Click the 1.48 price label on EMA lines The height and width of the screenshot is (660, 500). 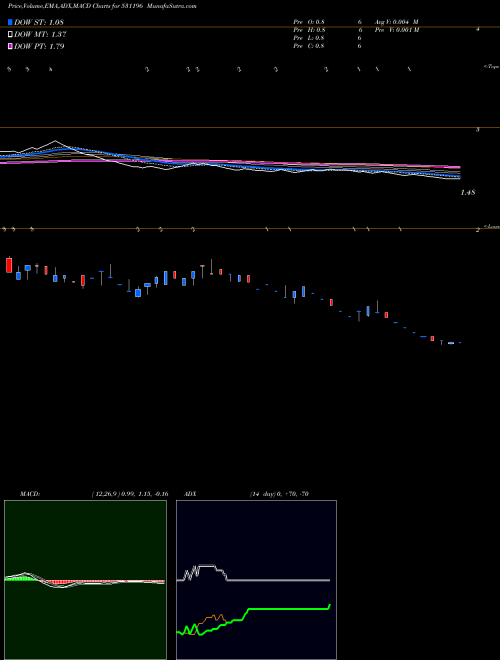coord(468,192)
